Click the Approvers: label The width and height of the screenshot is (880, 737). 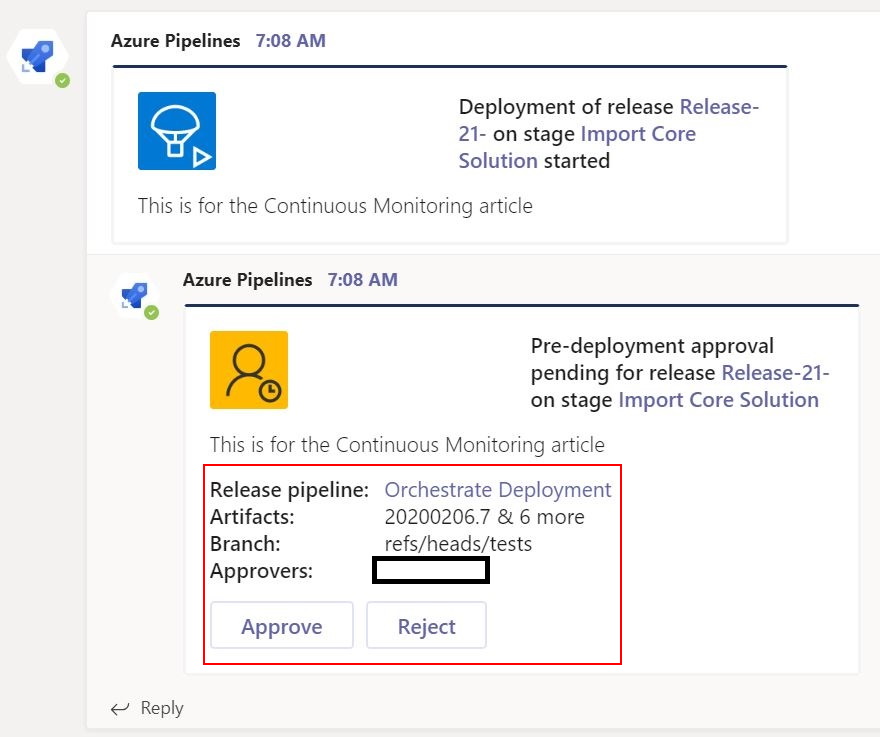[x=262, y=571]
